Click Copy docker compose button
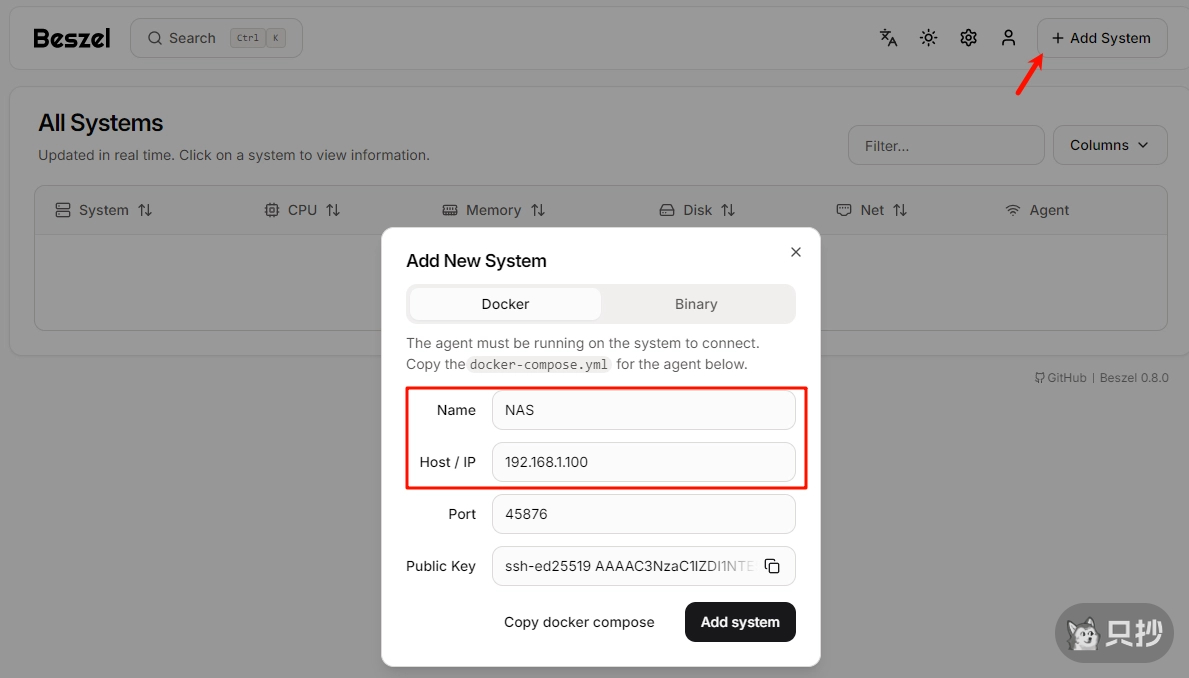 [x=579, y=622]
